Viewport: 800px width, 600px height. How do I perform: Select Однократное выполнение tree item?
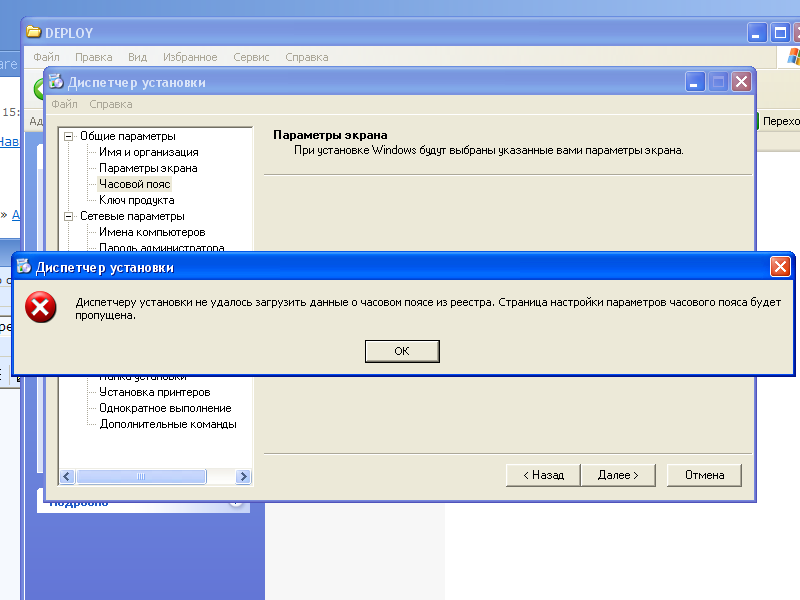click(x=165, y=408)
